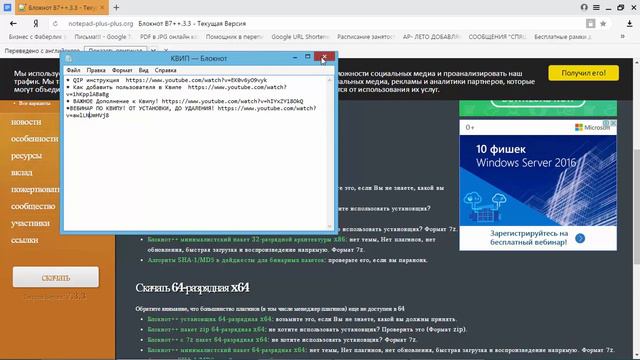The image size is (640, 360).
Task: Click the QIP инструкция line in Notepad
Action: [167, 80]
